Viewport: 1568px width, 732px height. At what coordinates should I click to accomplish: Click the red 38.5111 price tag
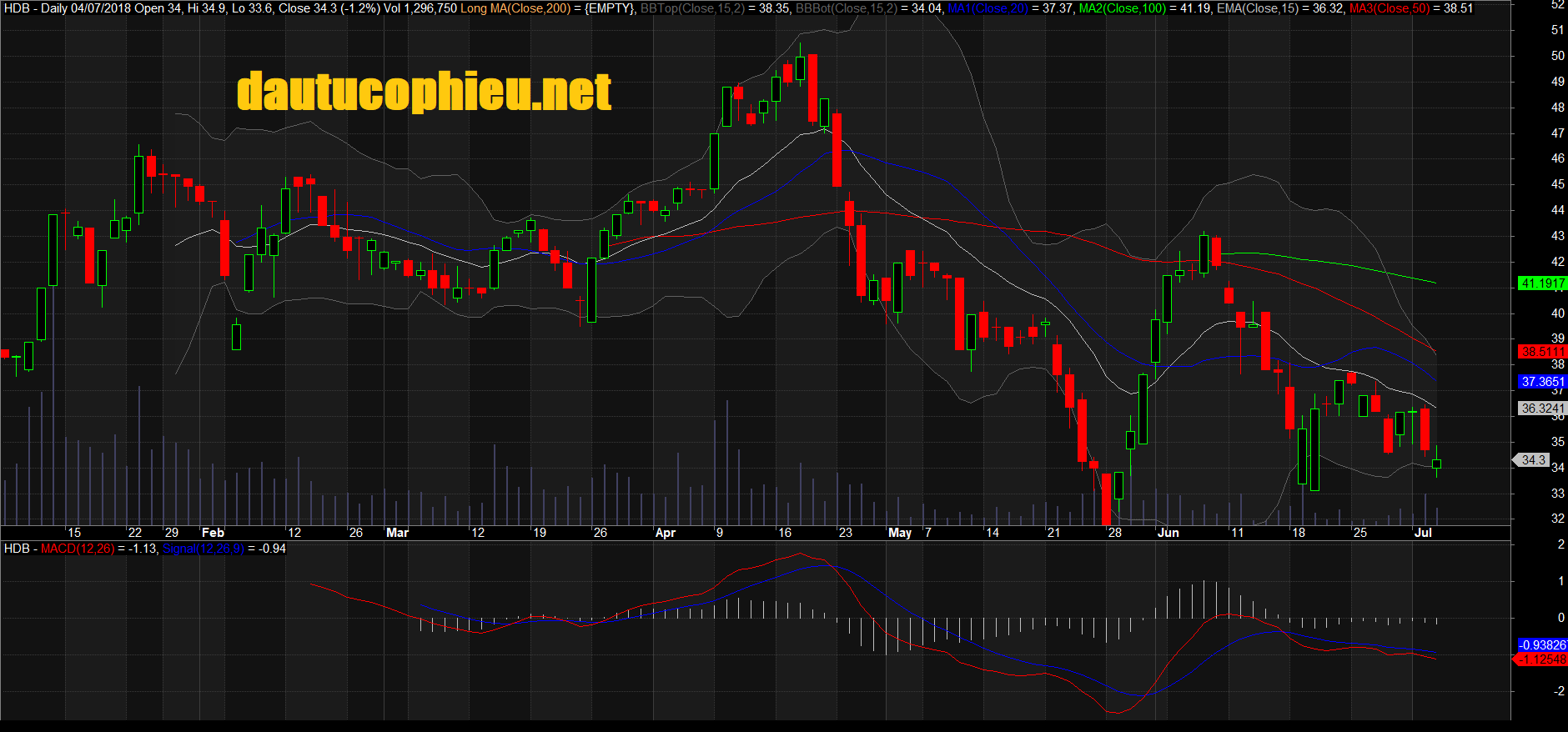[x=1542, y=352]
